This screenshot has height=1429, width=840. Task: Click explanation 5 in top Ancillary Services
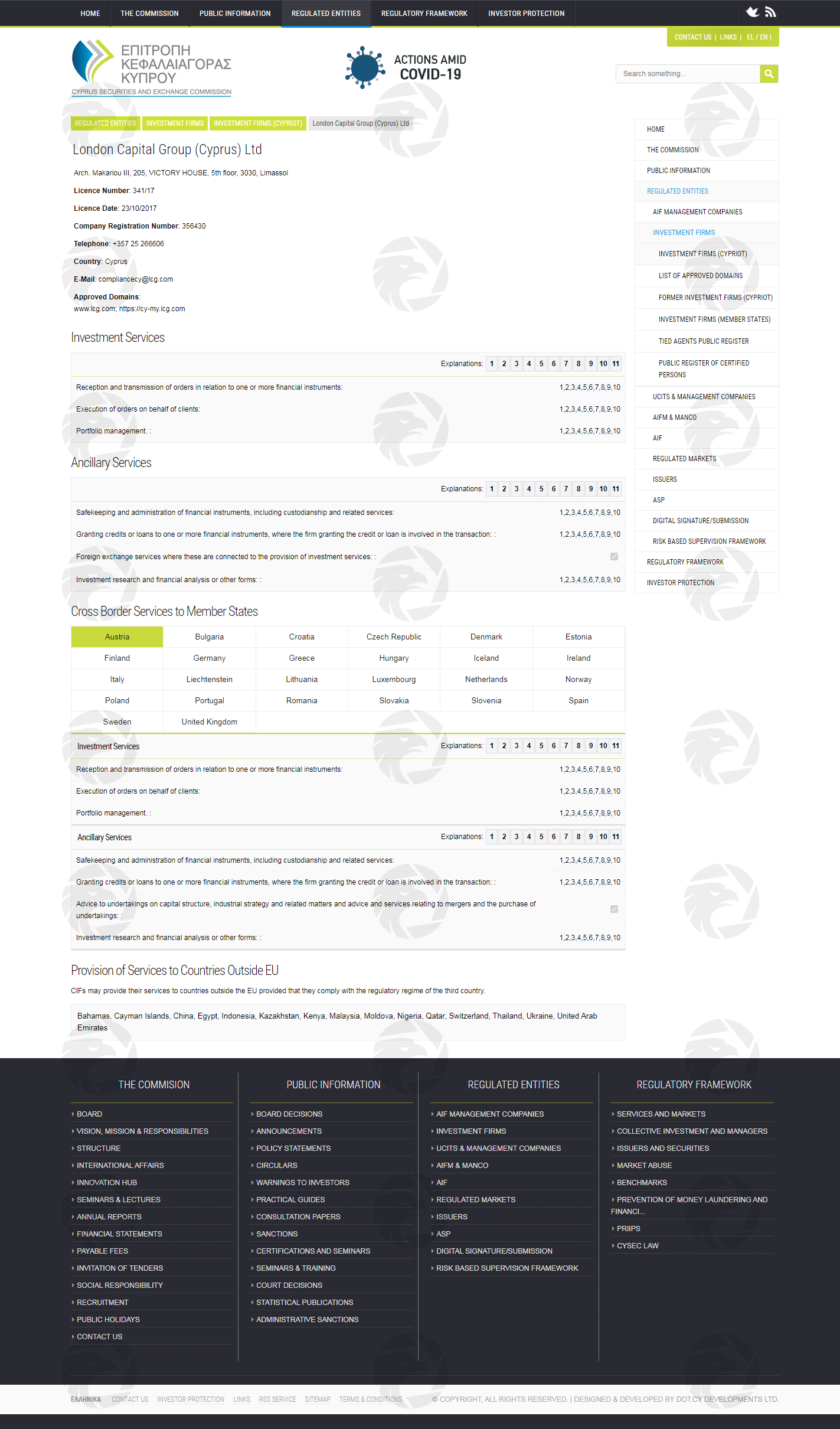click(x=541, y=489)
